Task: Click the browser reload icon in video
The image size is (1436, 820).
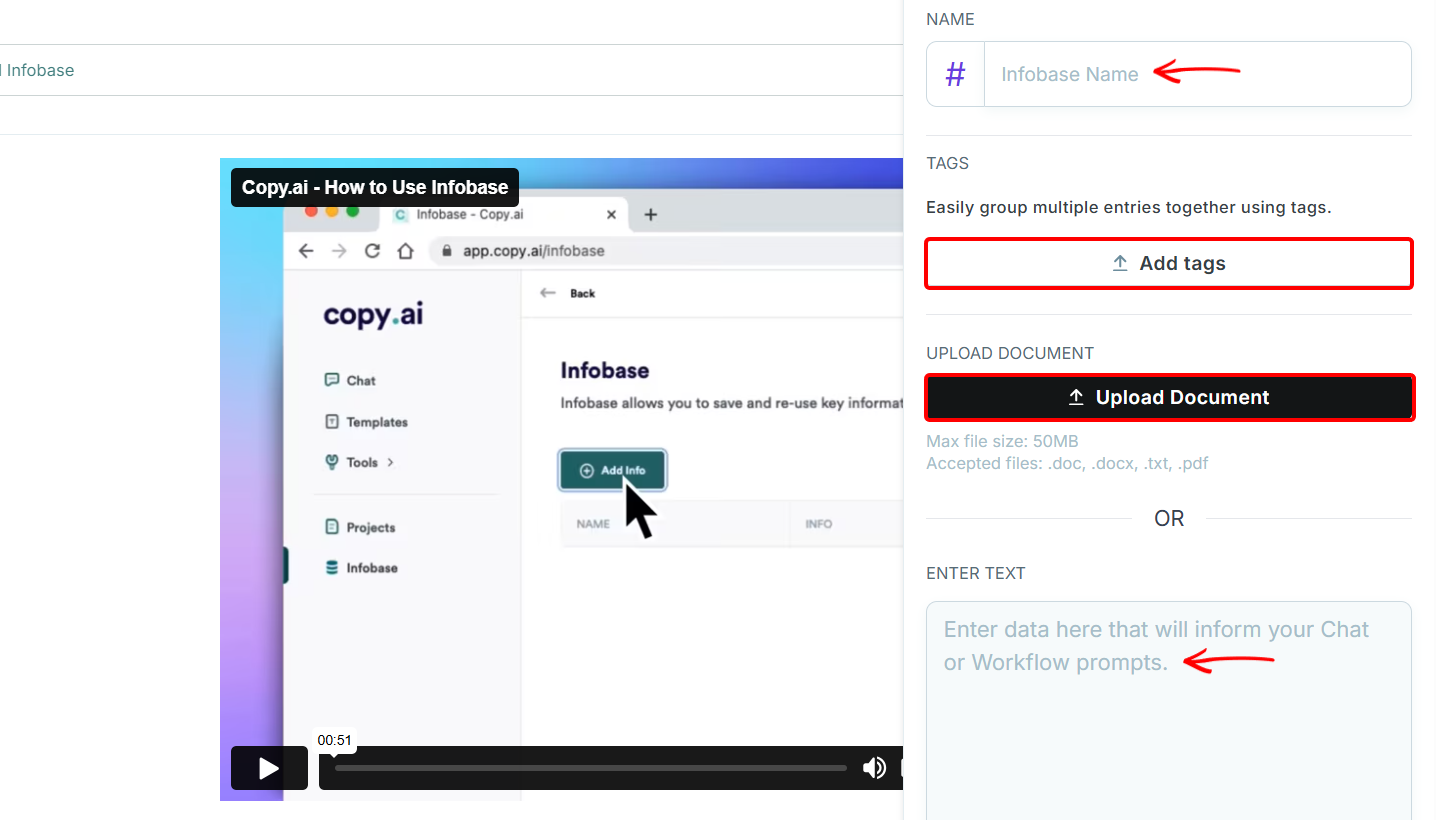Action: tap(372, 251)
